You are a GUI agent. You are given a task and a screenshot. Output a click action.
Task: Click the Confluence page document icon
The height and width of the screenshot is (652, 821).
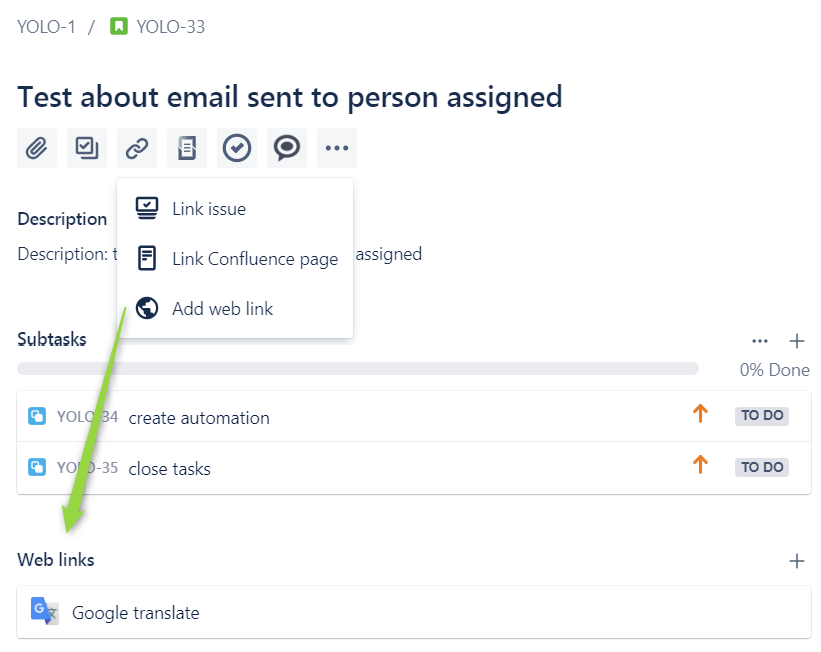(187, 148)
